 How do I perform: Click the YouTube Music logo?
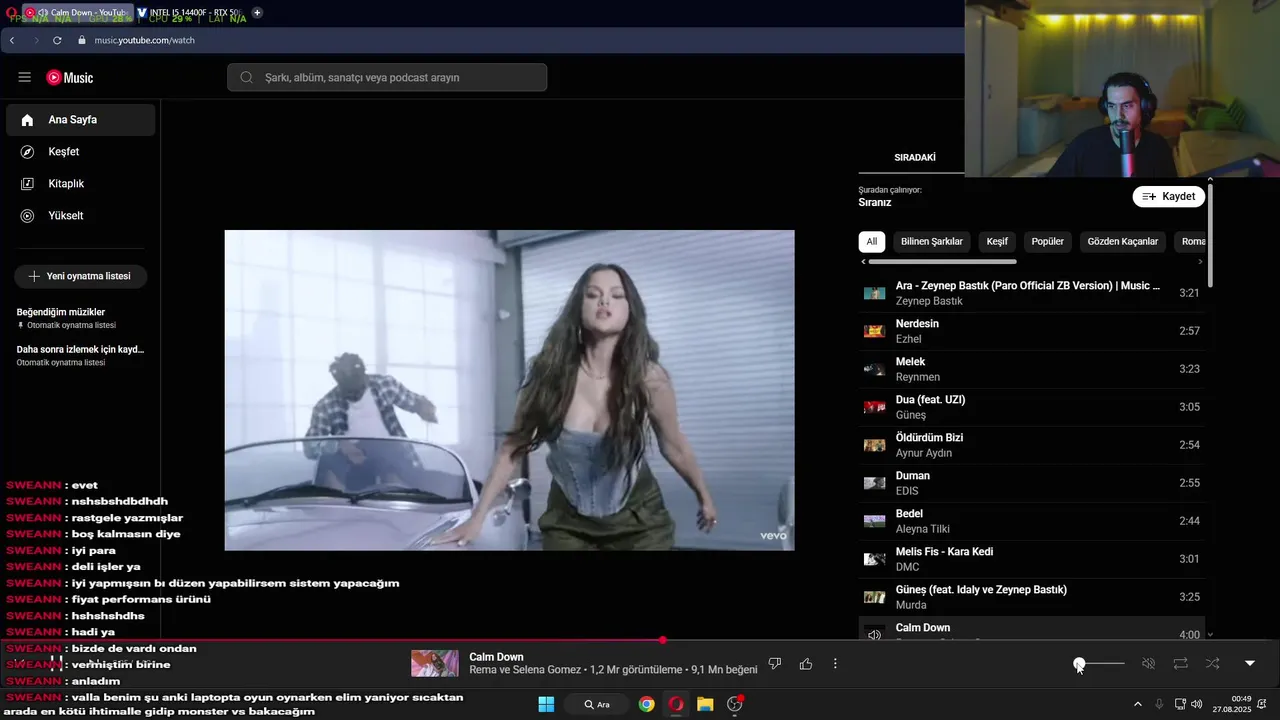coord(69,77)
